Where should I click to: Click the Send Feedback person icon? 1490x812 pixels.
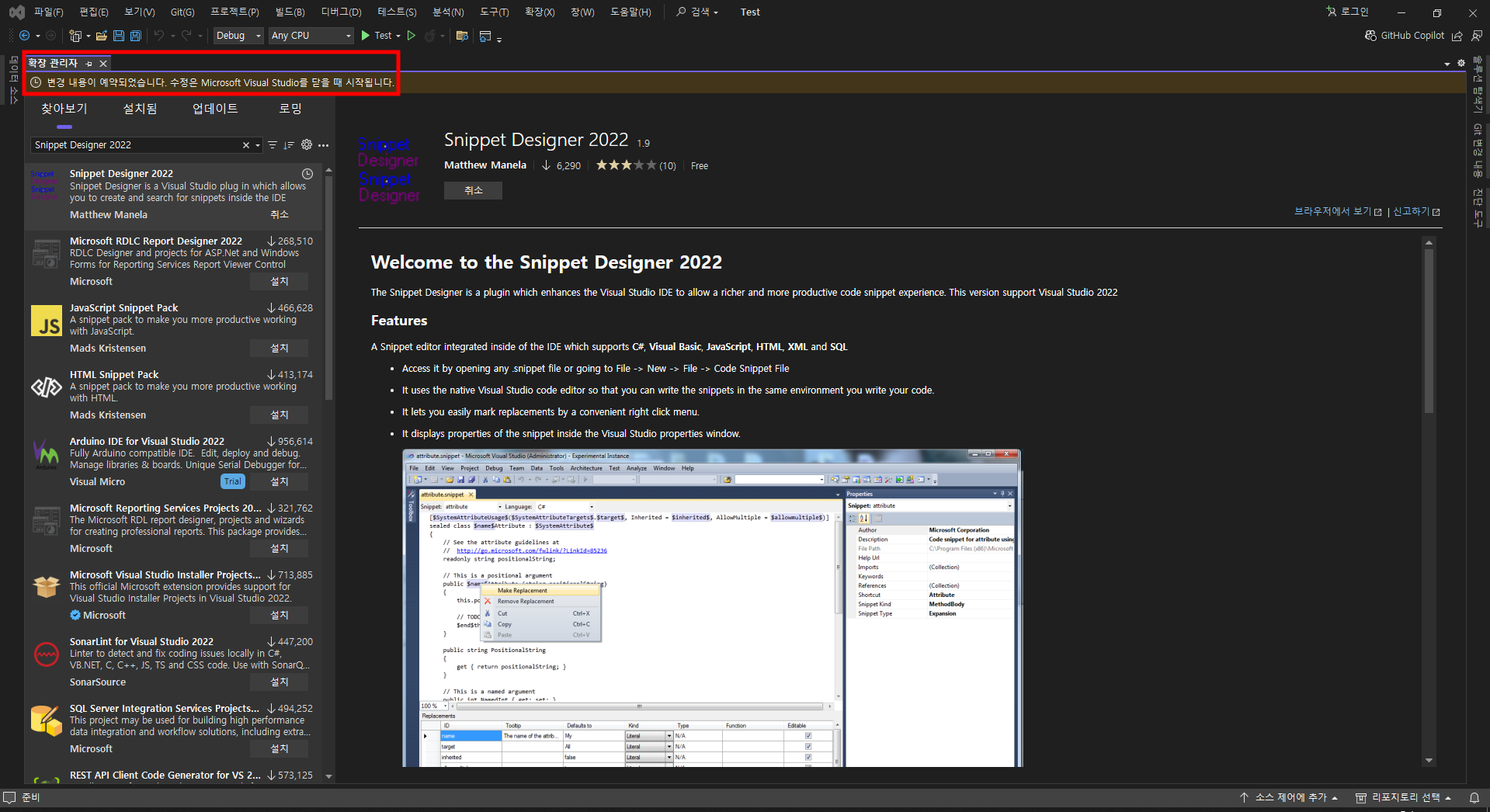coord(1477,36)
